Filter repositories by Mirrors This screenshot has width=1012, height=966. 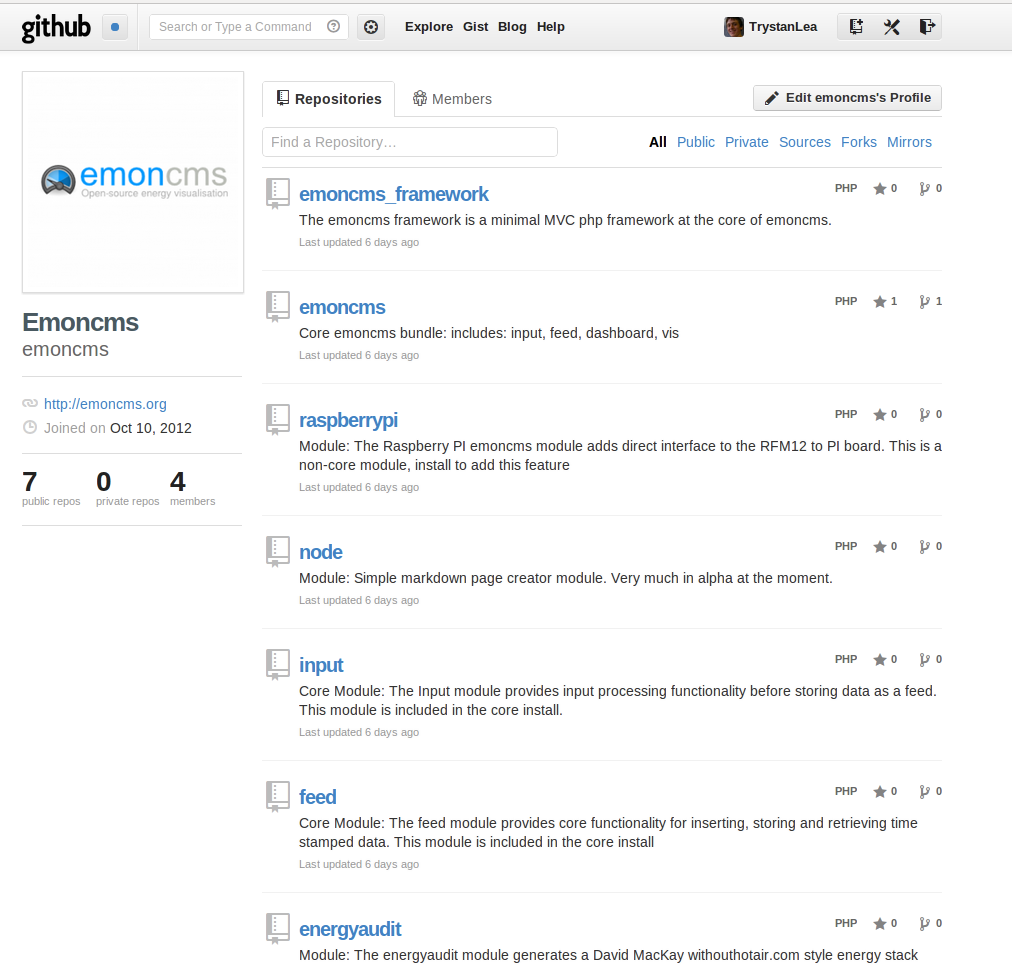coord(909,142)
